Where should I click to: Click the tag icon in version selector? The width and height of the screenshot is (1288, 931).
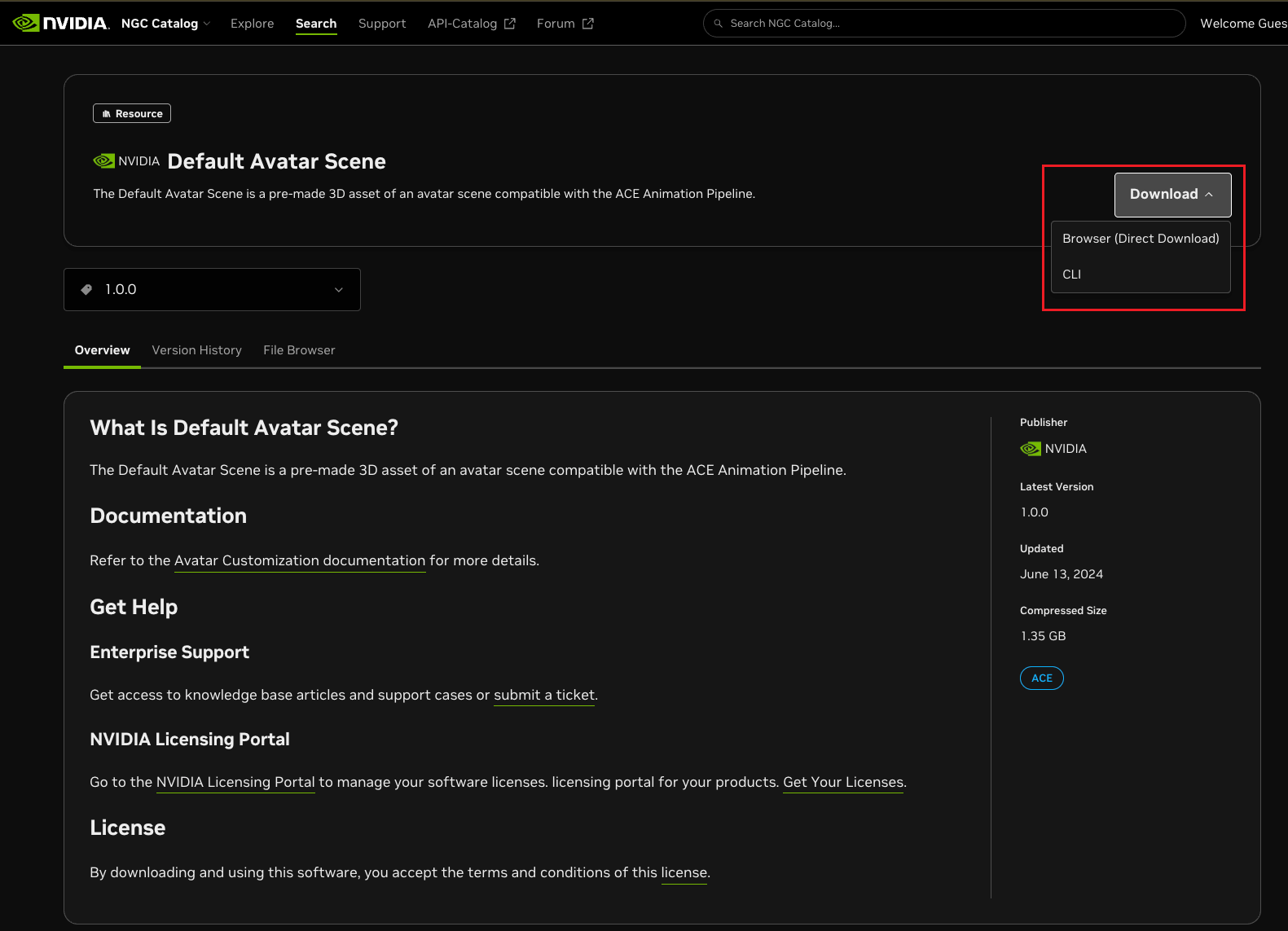[x=87, y=290]
